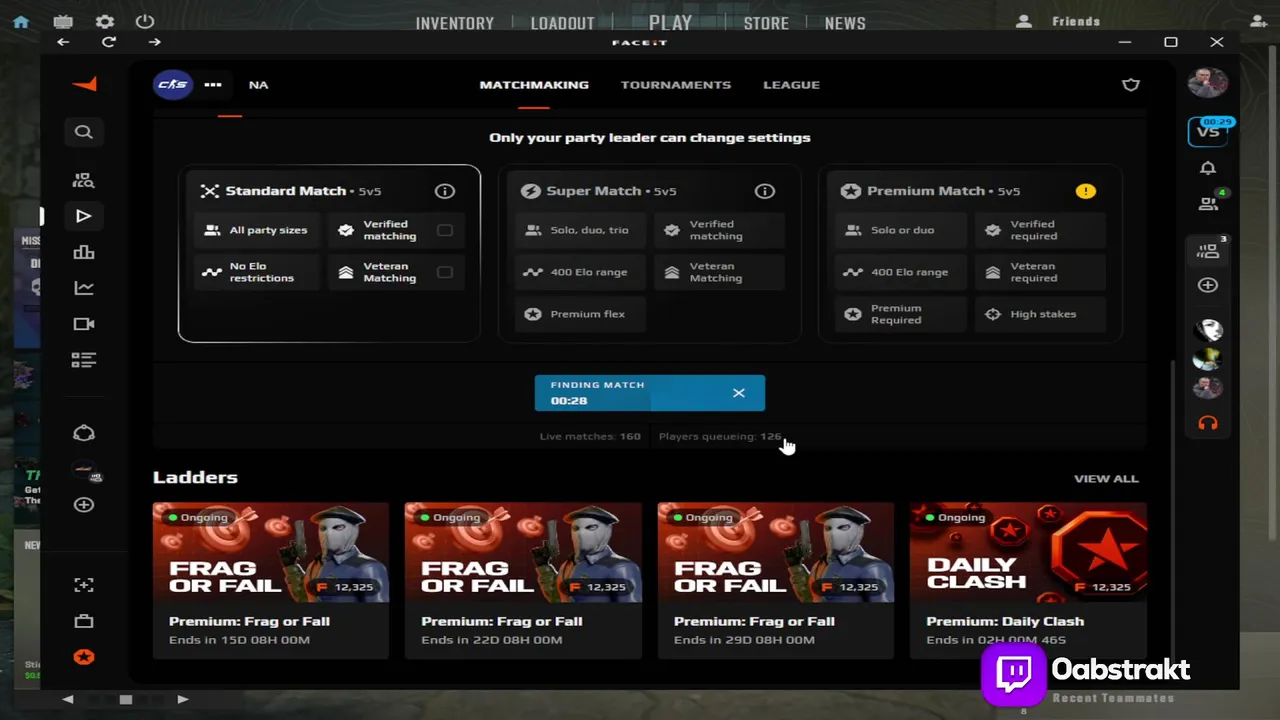The width and height of the screenshot is (1280, 720).
Task: Open Frag or Fail ladder ending in 22D
Action: coord(523,580)
